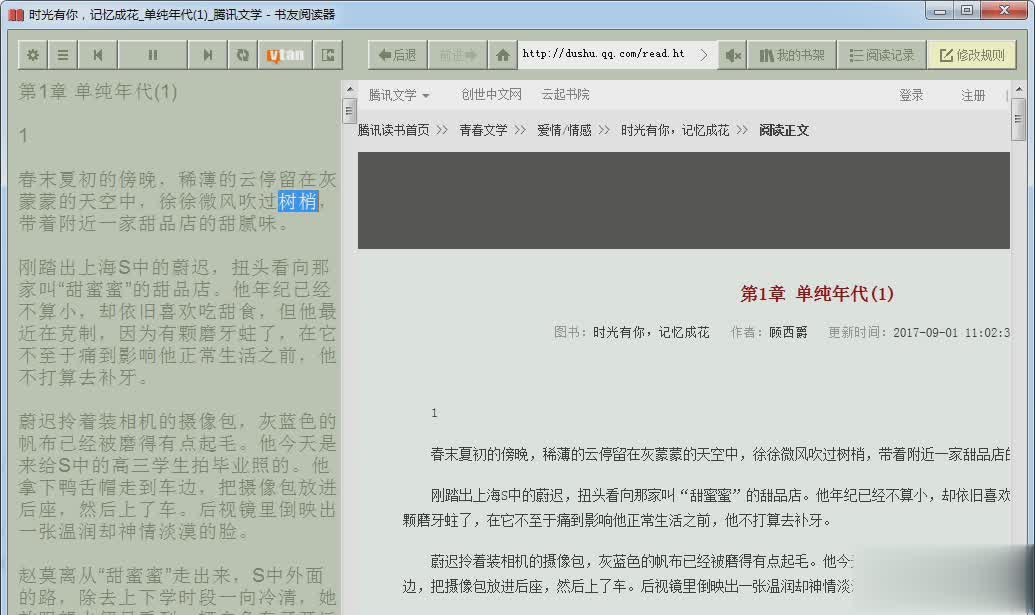Skip to the previous chapter
Viewport: 1035px width, 615px height.
(97, 55)
